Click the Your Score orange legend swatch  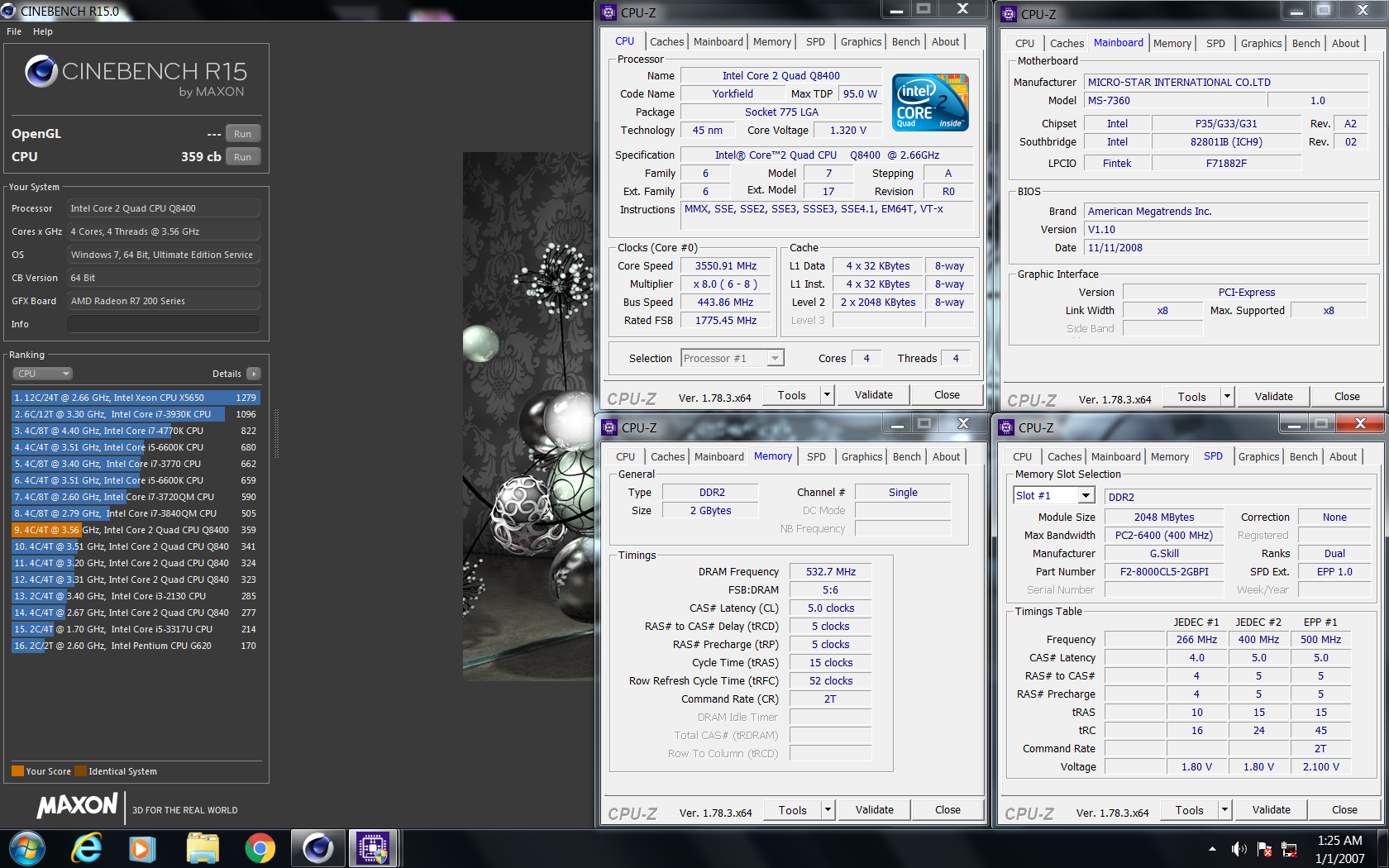[17, 771]
